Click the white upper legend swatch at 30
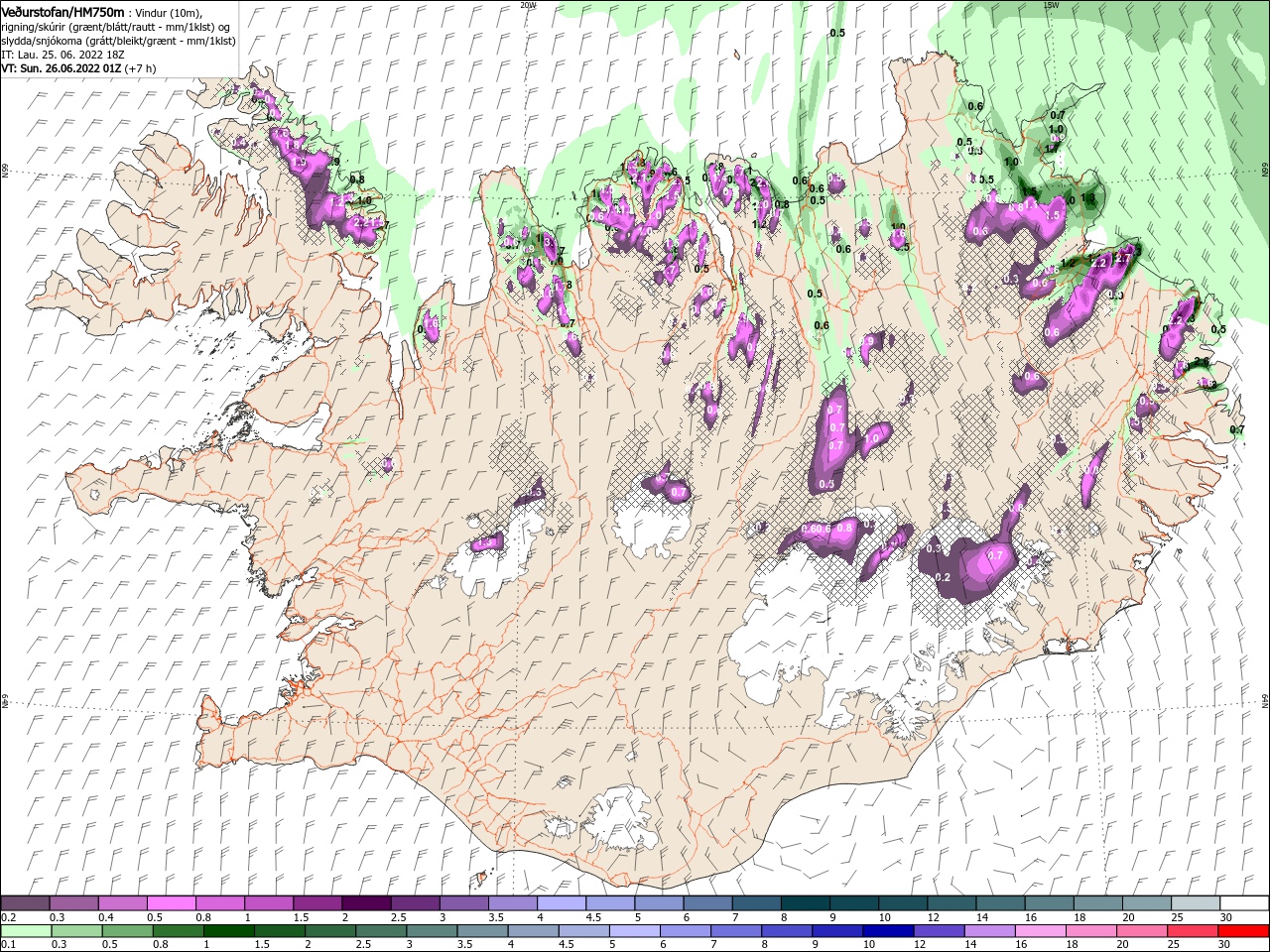 pyautogui.click(x=1243, y=903)
